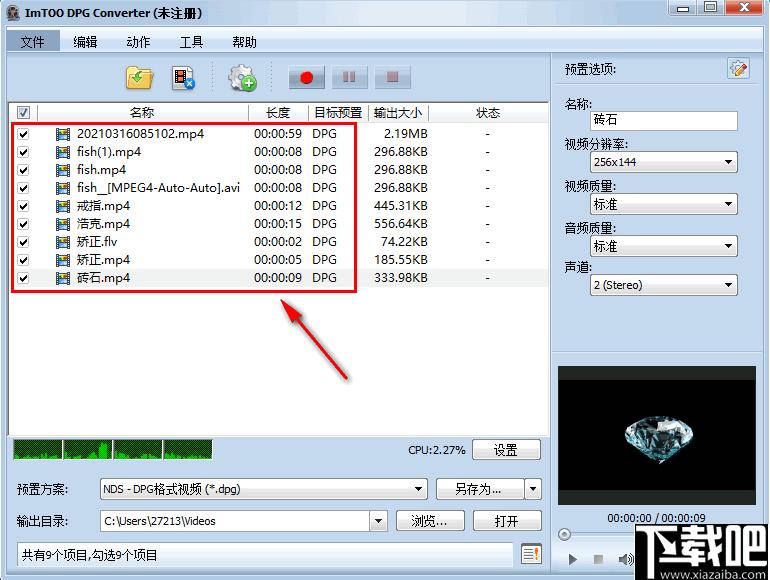Uncheck 矫正.mp4 checkbox
The image size is (770, 580).
coord(23,260)
